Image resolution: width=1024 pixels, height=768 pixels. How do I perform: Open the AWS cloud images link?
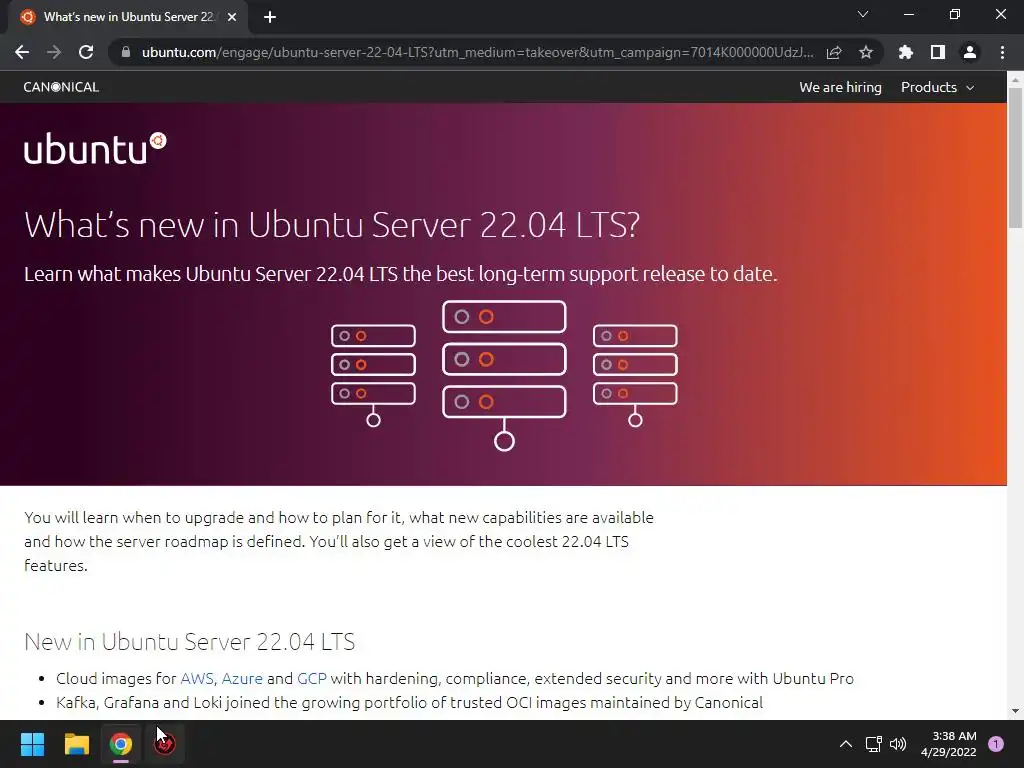(197, 679)
